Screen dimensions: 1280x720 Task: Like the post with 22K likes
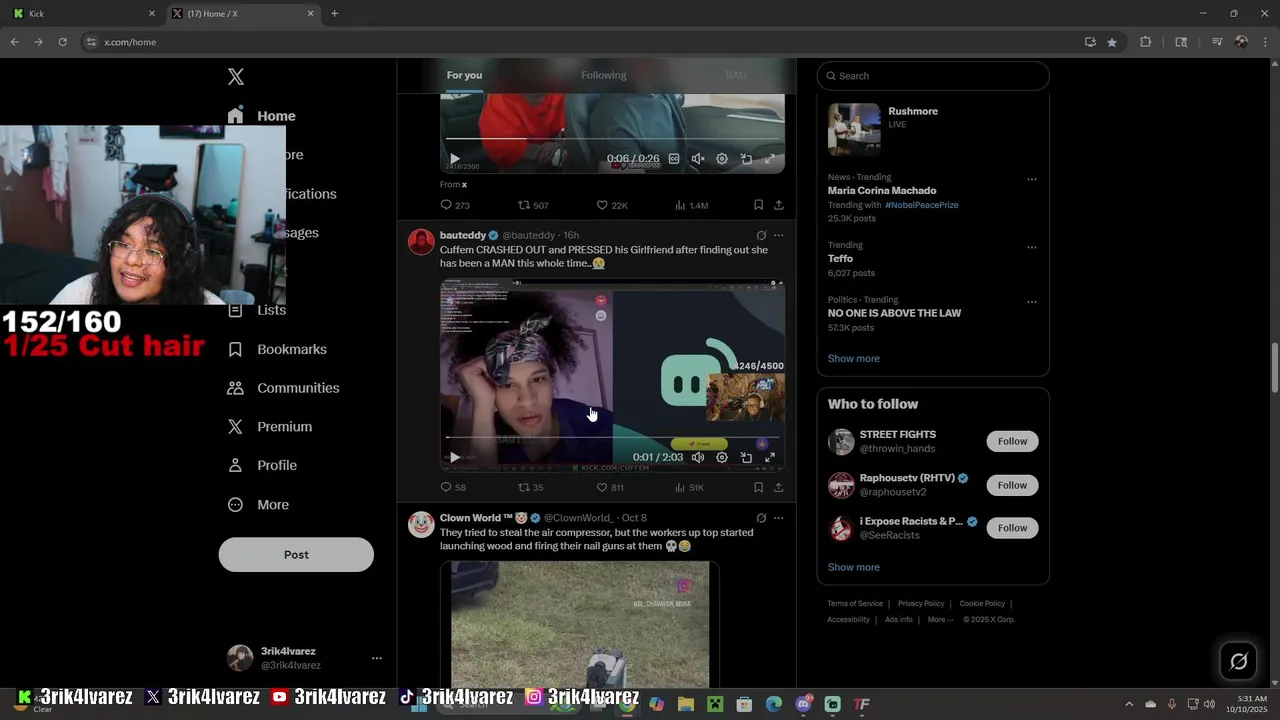[x=612, y=205]
